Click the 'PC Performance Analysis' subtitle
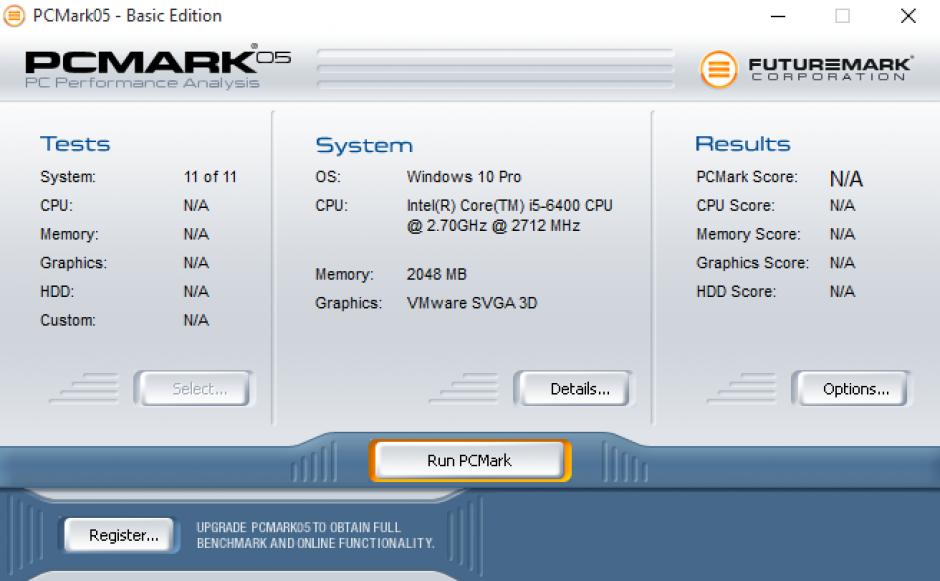 (x=142, y=83)
